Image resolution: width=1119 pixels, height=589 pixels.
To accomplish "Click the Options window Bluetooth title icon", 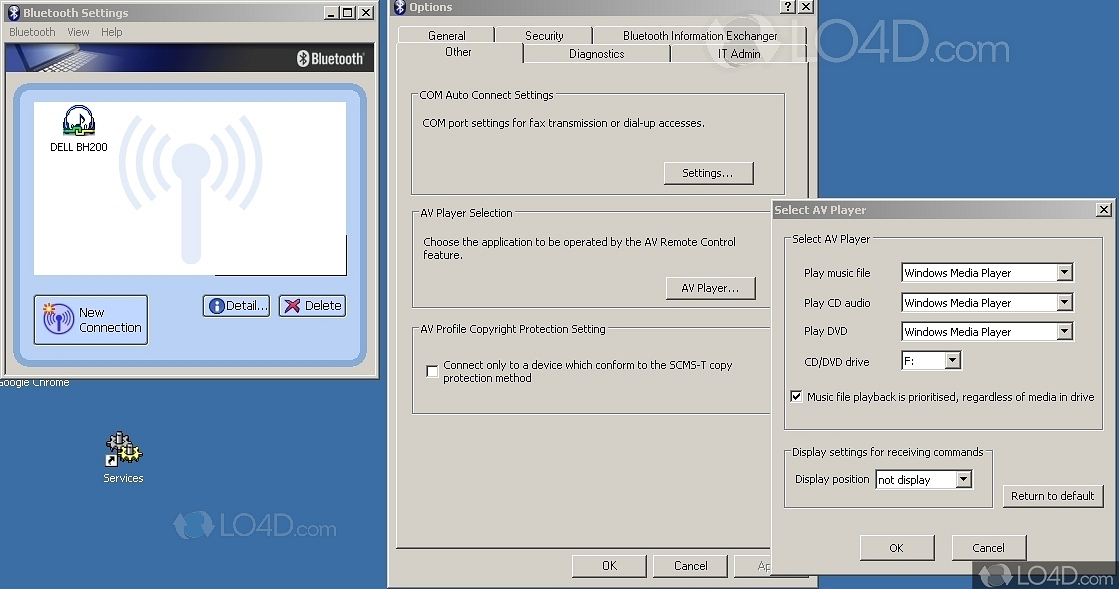I will pyautogui.click(x=400, y=7).
